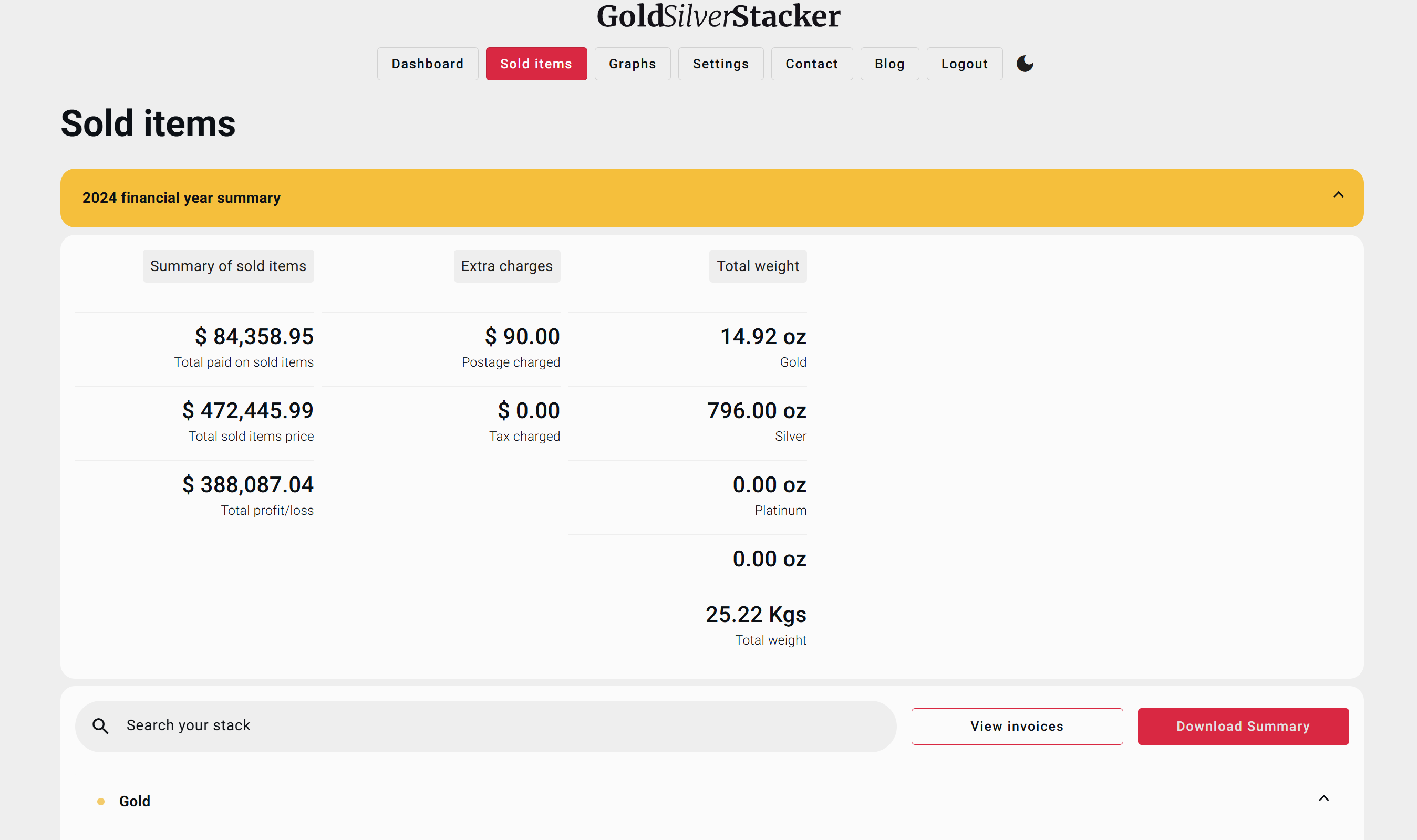Select the Extra charges column header
The height and width of the screenshot is (840, 1417).
click(x=506, y=266)
